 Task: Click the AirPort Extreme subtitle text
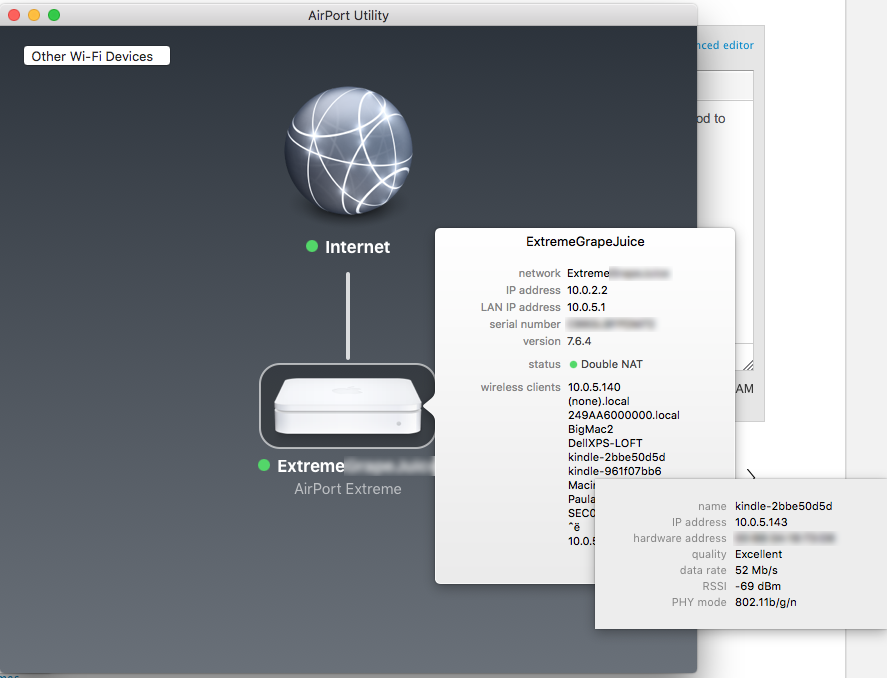[348, 489]
